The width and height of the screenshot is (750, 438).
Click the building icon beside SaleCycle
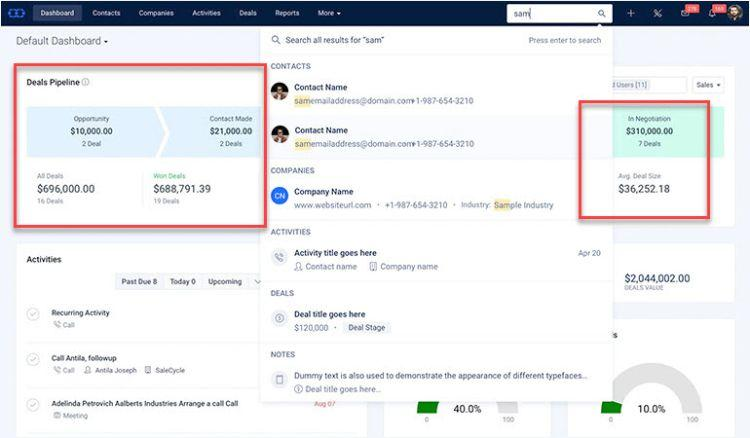148,370
